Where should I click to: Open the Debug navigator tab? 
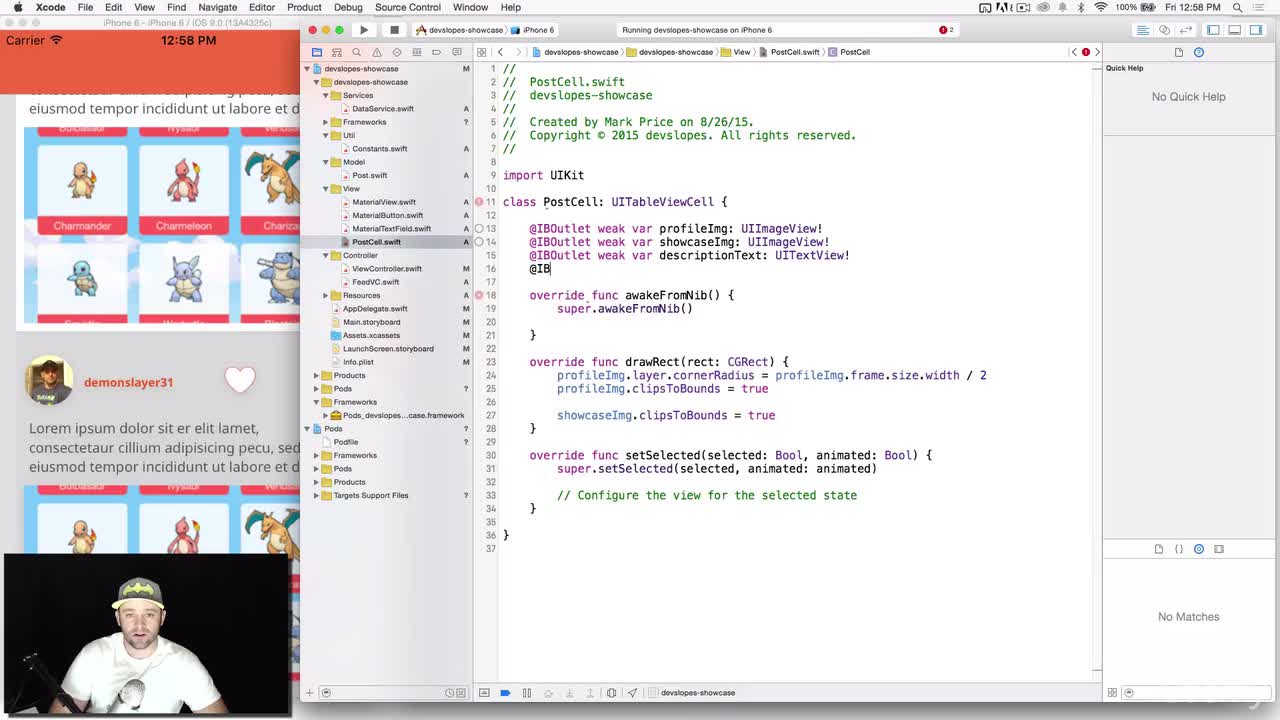tap(417, 52)
